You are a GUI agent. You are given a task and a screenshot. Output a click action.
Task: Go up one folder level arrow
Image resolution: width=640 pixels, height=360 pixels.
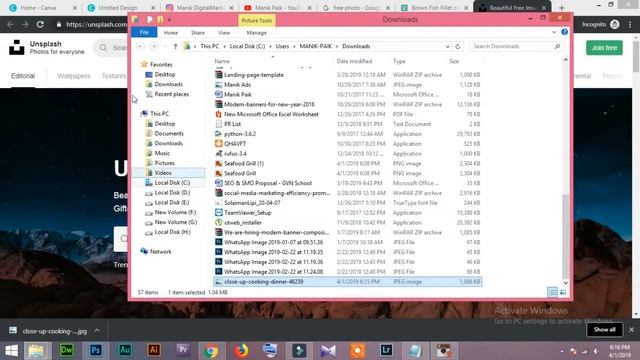pos(176,47)
